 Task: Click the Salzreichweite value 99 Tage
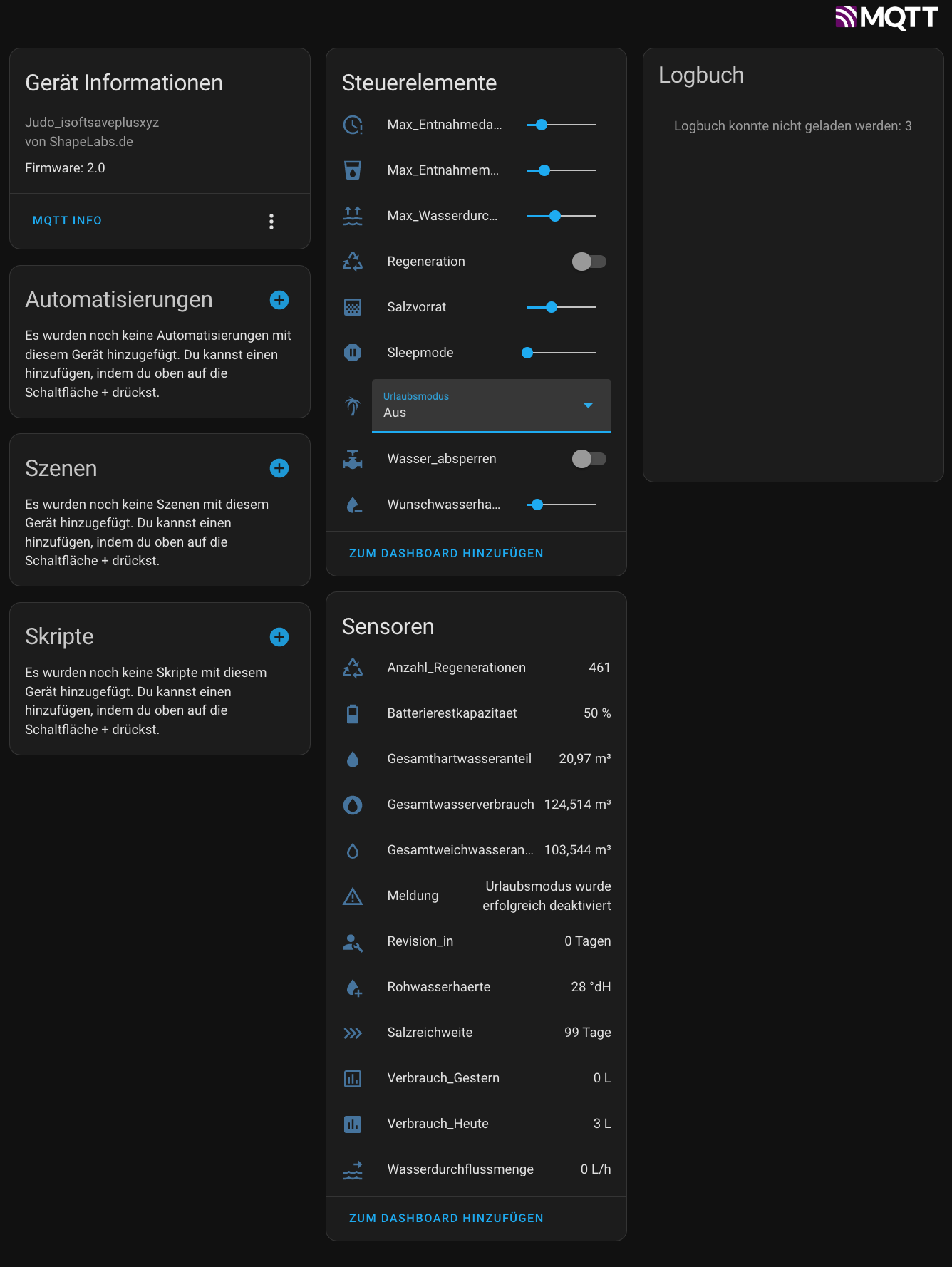click(x=588, y=1033)
